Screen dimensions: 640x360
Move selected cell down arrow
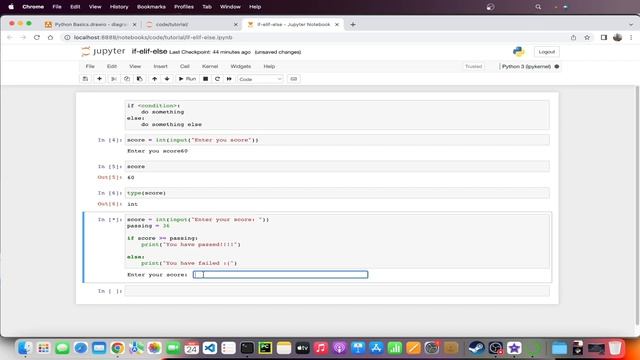pos(167,79)
